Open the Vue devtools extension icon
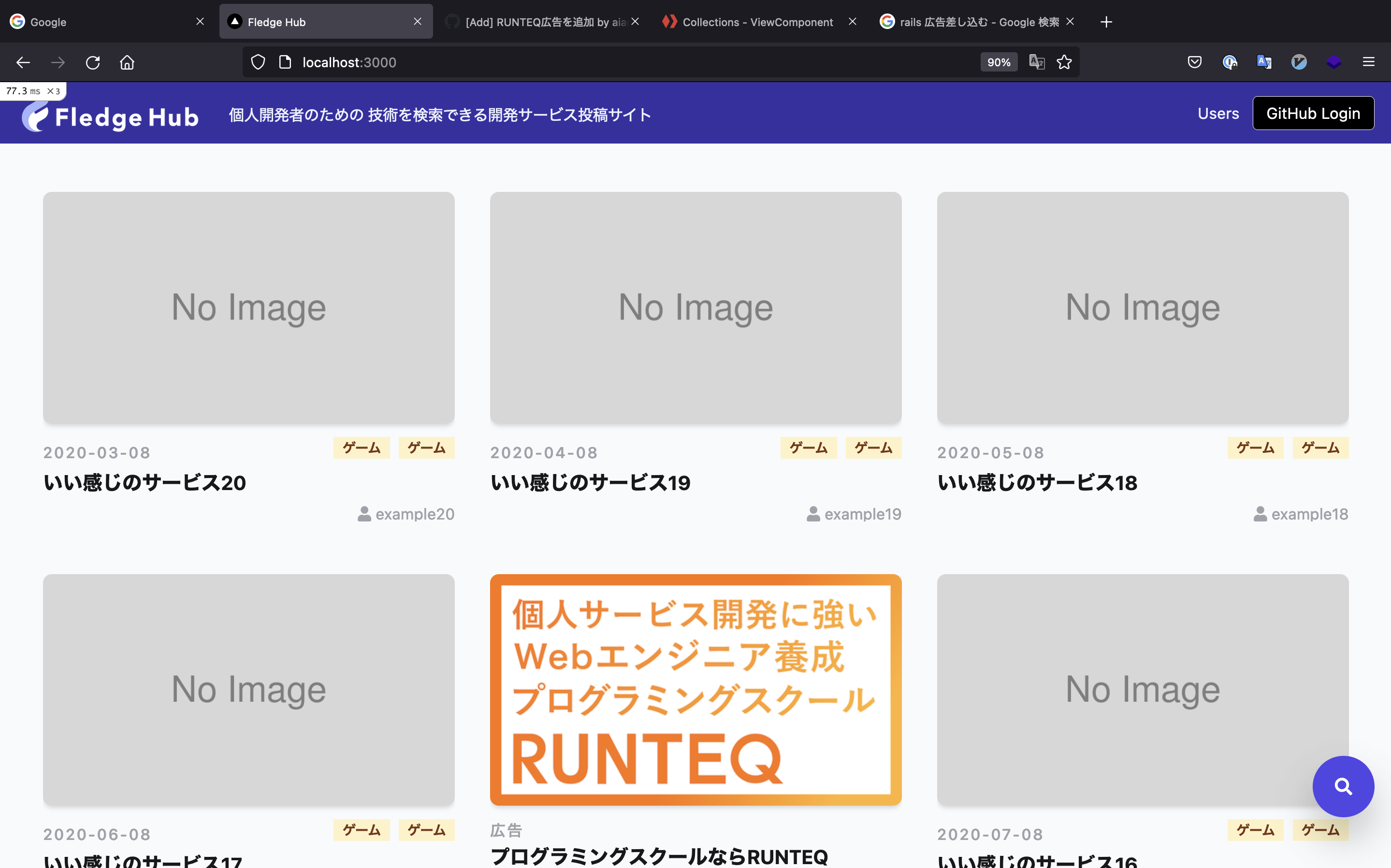The height and width of the screenshot is (868, 1391). [x=1299, y=62]
